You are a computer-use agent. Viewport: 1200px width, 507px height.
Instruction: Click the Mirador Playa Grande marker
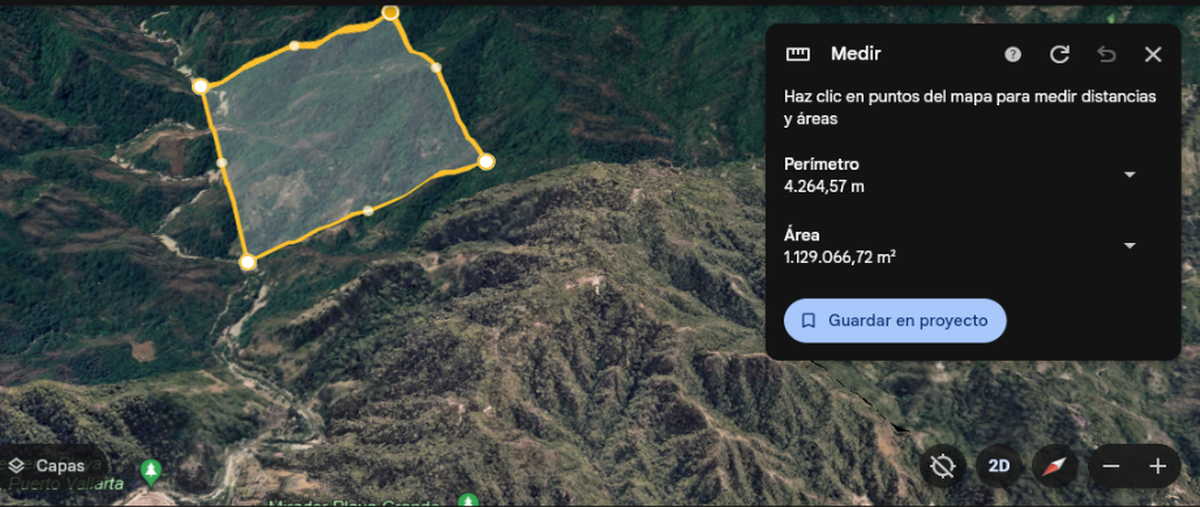(467, 499)
